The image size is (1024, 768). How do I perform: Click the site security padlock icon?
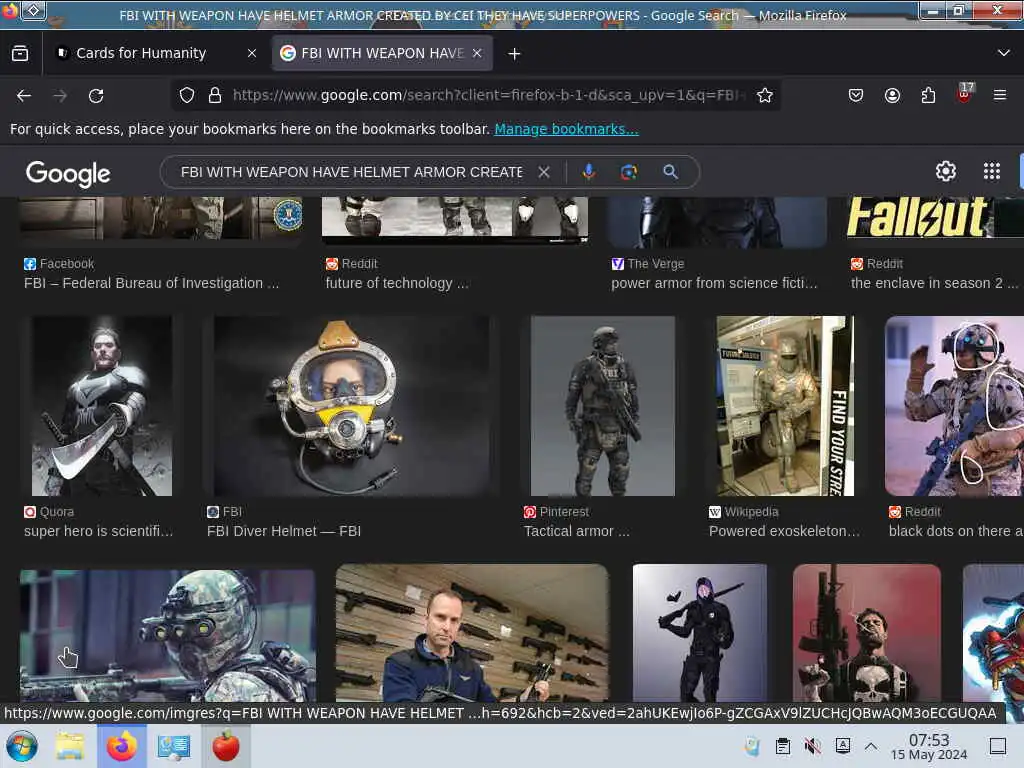pos(215,95)
